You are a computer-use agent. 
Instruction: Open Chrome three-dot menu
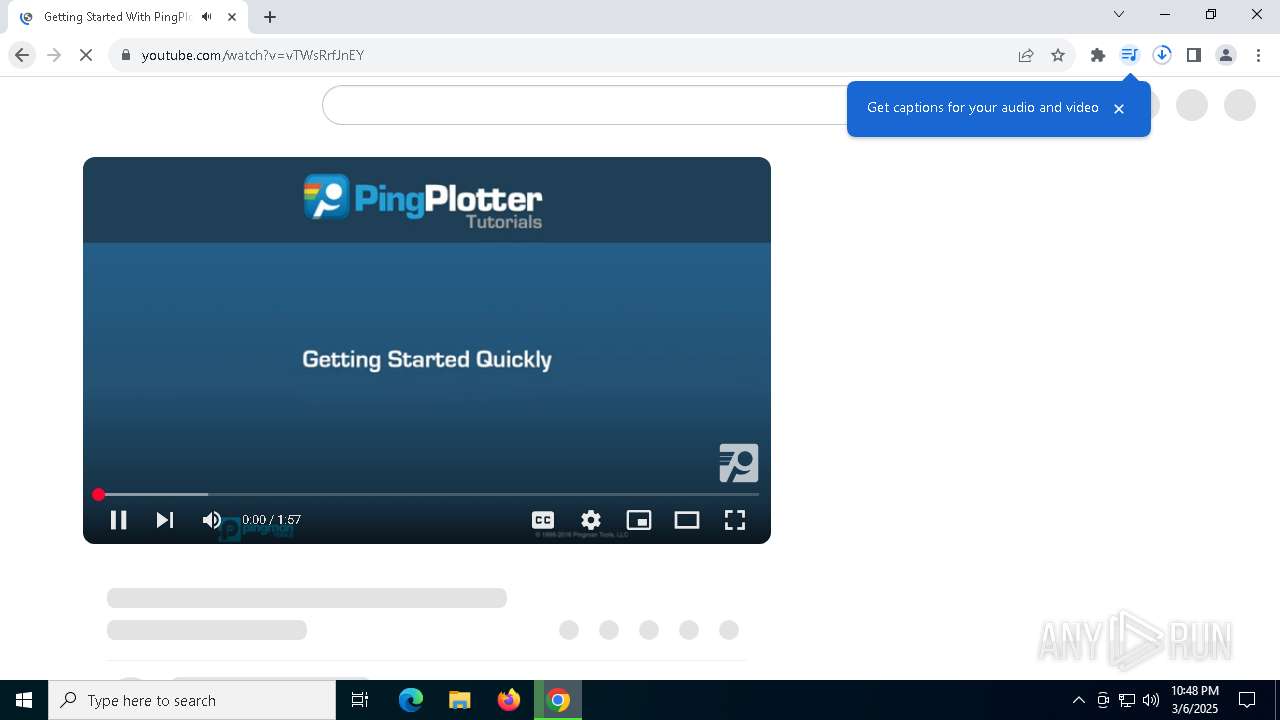pyautogui.click(x=1258, y=55)
